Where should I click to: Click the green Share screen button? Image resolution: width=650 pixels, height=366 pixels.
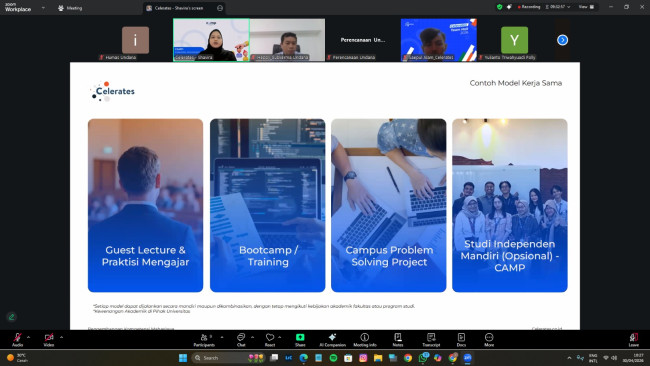pos(300,339)
